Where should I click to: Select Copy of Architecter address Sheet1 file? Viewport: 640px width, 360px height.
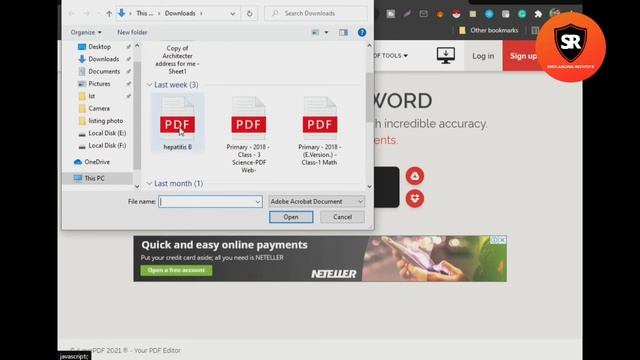(x=177, y=60)
